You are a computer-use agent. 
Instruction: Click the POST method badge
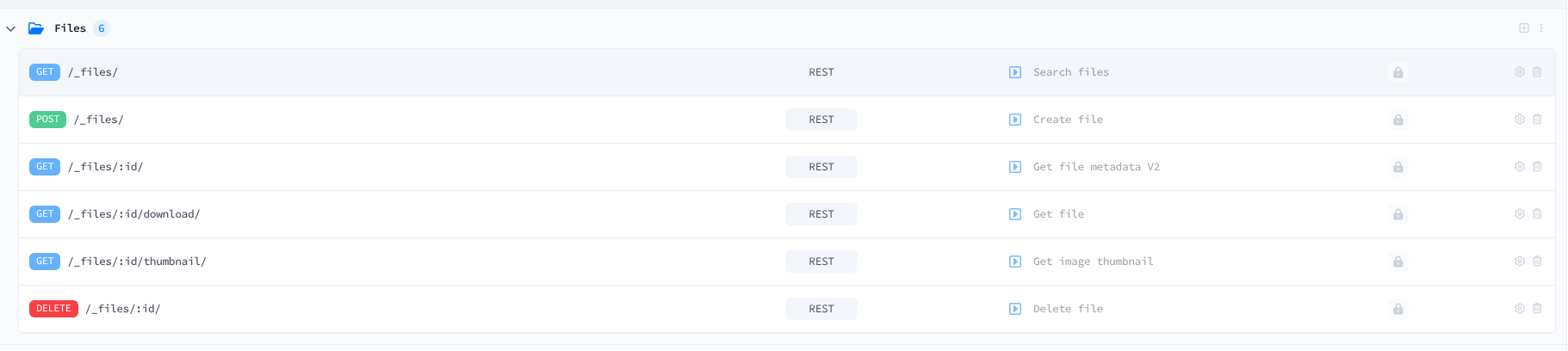point(48,120)
